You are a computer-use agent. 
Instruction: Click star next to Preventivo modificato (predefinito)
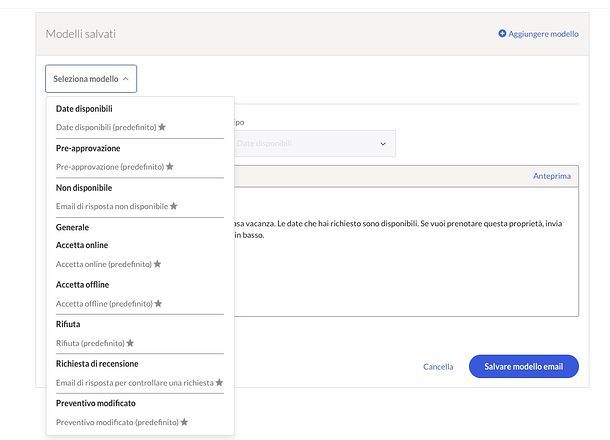click(x=184, y=422)
